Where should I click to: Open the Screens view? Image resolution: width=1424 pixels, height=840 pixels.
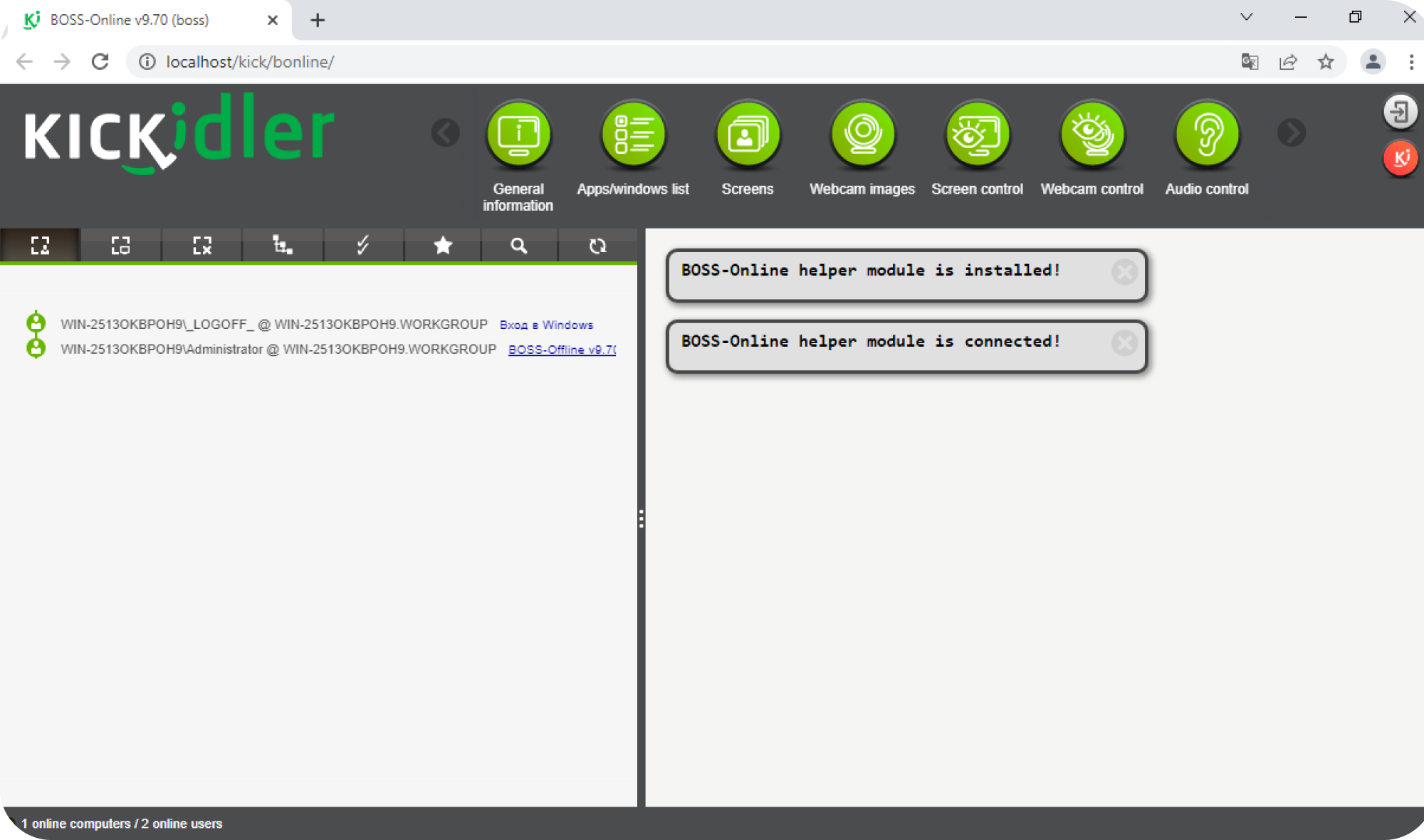click(748, 134)
